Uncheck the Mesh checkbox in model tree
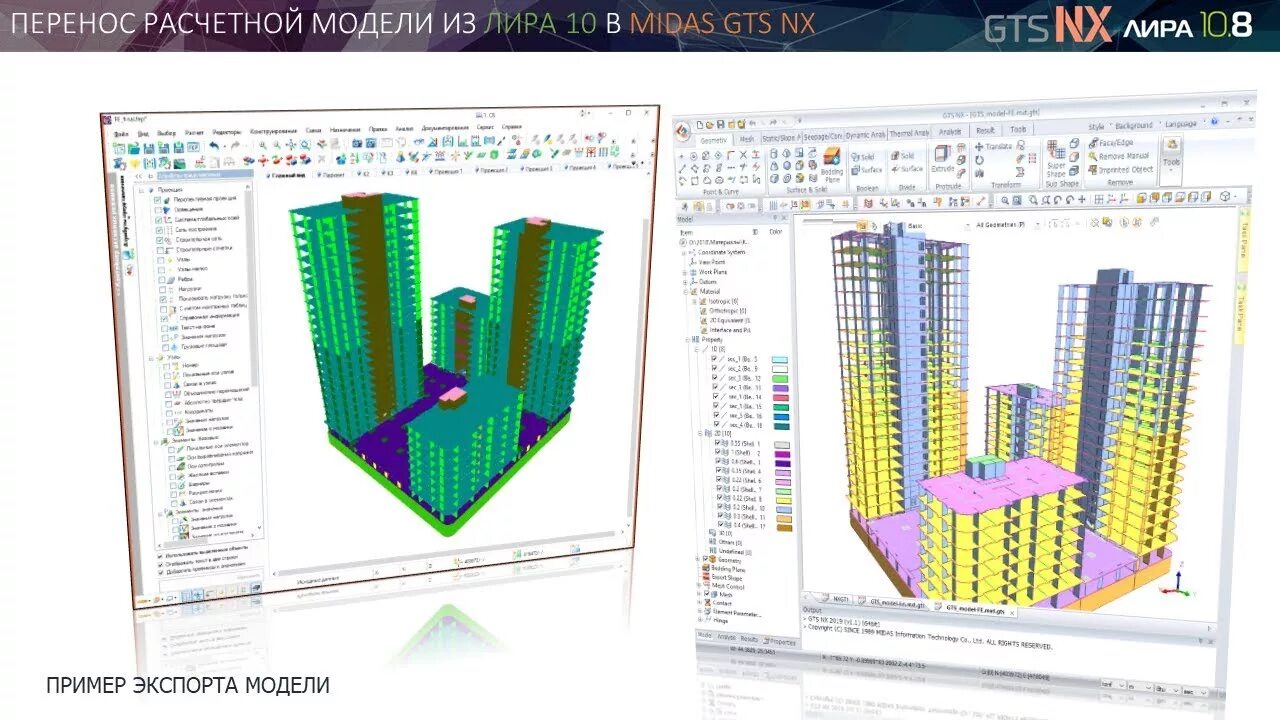 (706, 593)
